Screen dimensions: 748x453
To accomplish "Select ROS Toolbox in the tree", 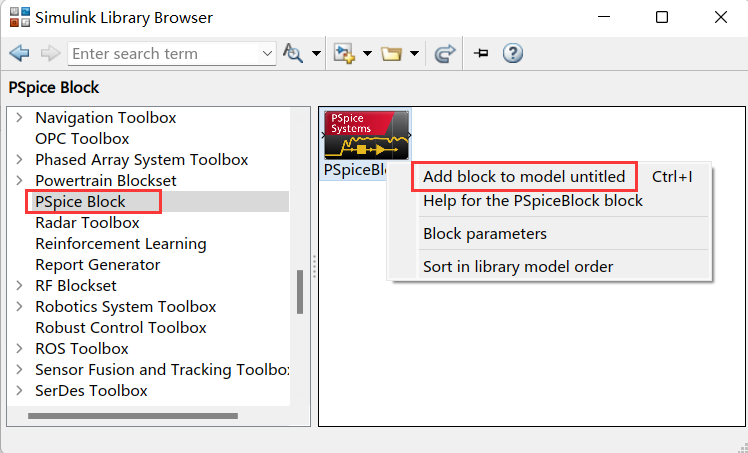I will tap(82, 348).
